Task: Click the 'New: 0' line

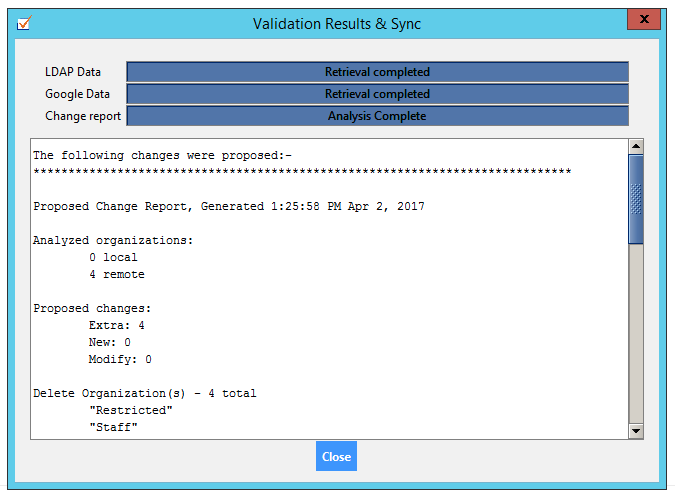Action: [x=110, y=343]
